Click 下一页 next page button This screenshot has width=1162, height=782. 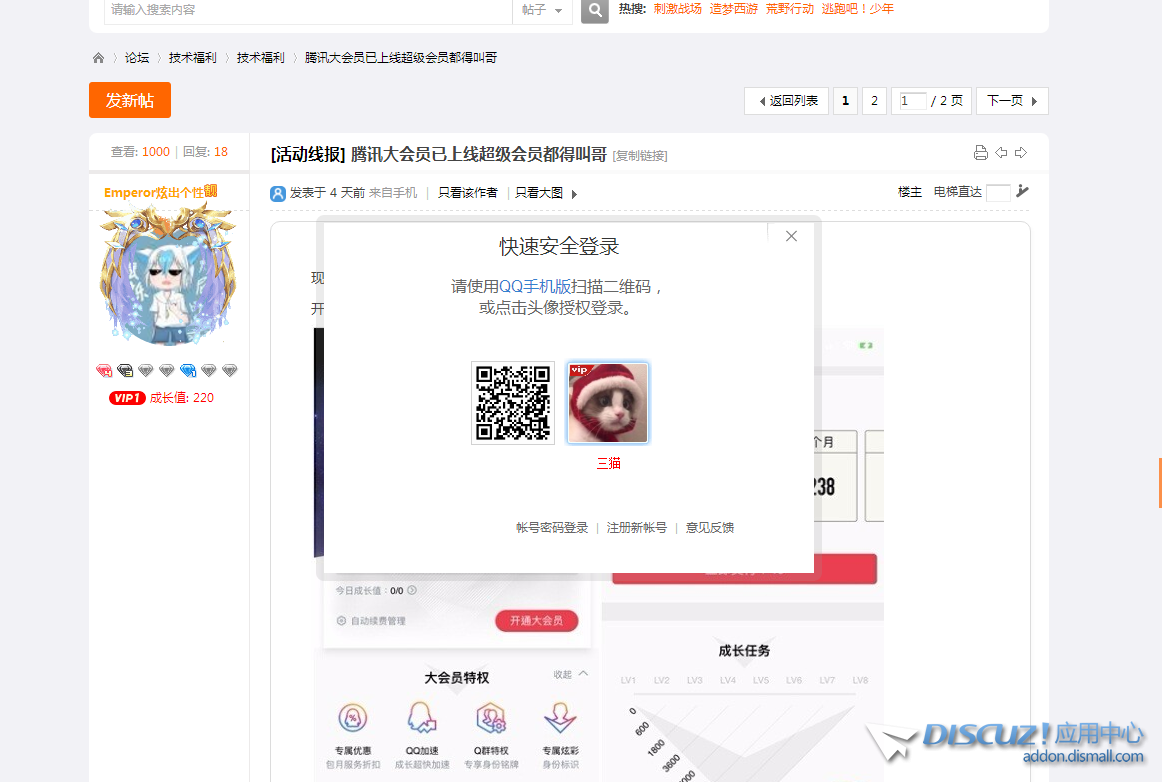click(1012, 101)
